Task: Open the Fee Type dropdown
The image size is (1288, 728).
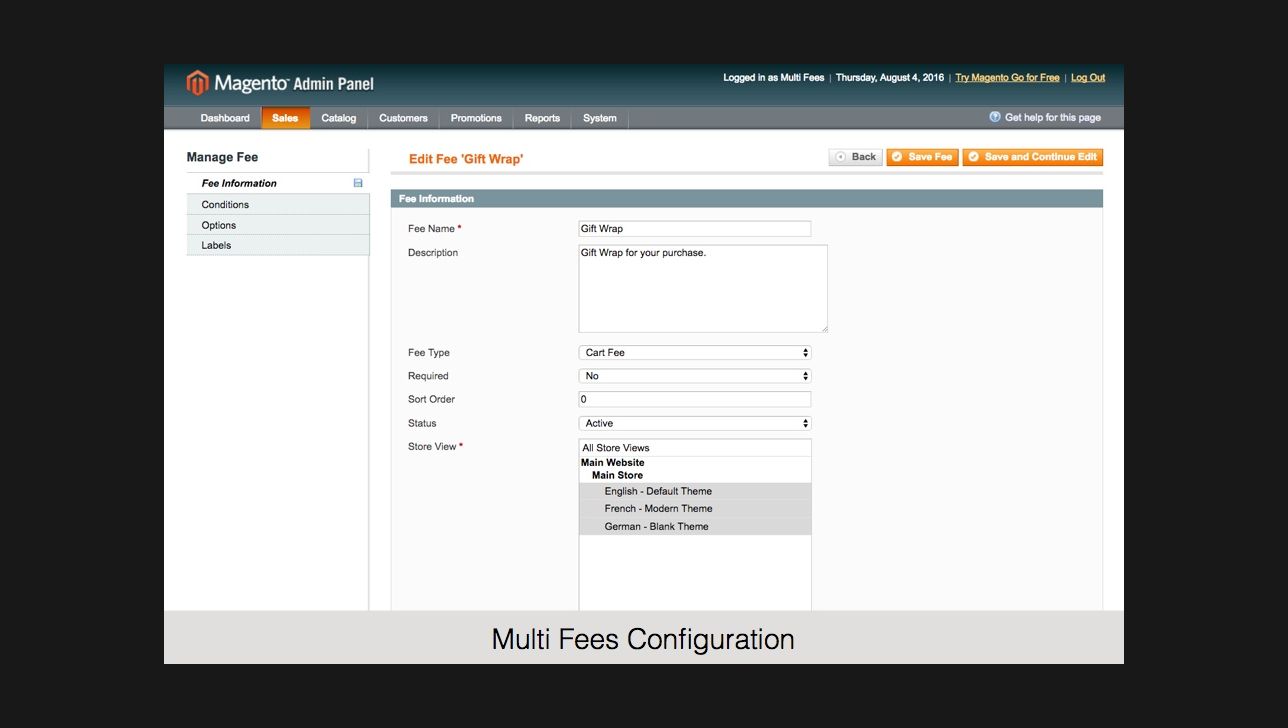Action: [694, 353]
